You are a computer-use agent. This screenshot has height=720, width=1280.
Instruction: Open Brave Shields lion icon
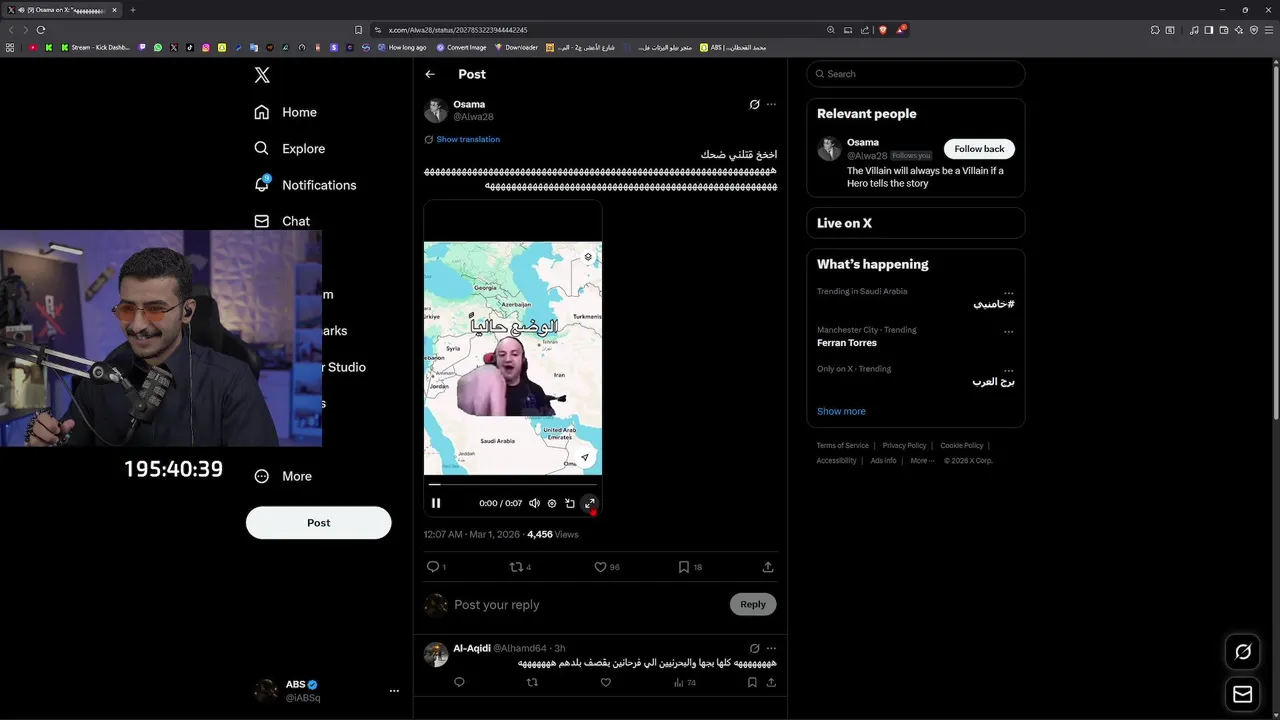[x=882, y=30]
